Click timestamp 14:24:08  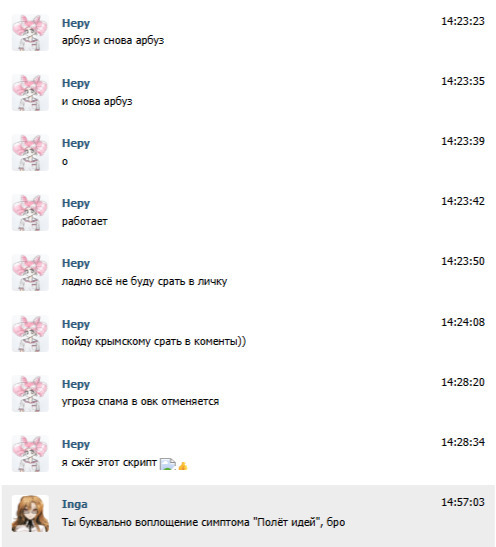pos(463,322)
